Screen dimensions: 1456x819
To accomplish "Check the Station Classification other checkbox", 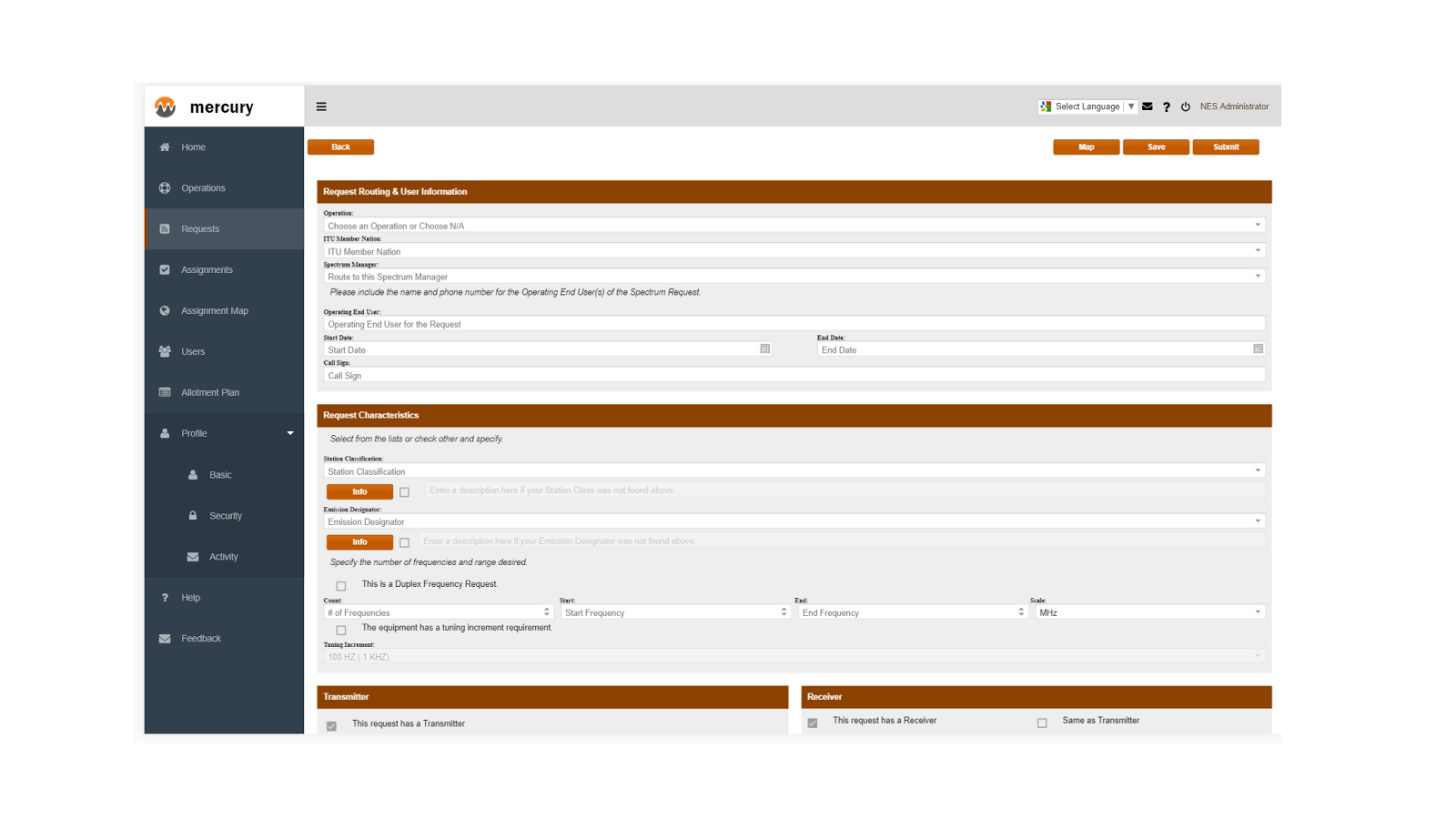I will click(x=405, y=492).
